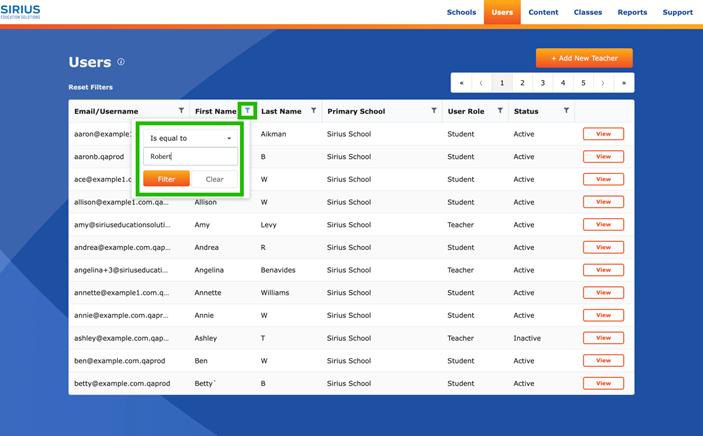The height and width of the screenshot is (436, 703).
Task: Go to the next page arrow
Action: coord(604,83)
